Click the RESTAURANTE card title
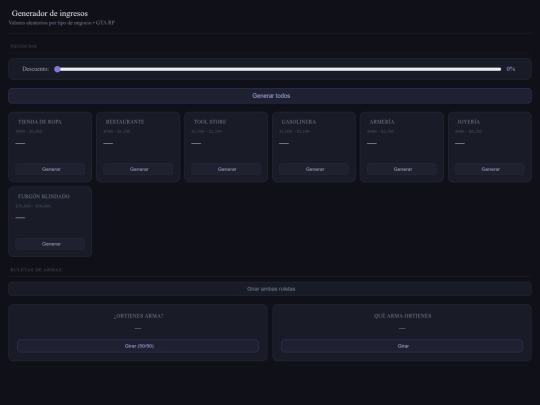Viewport: 540px width, 405px height. [x=125, y=122]
